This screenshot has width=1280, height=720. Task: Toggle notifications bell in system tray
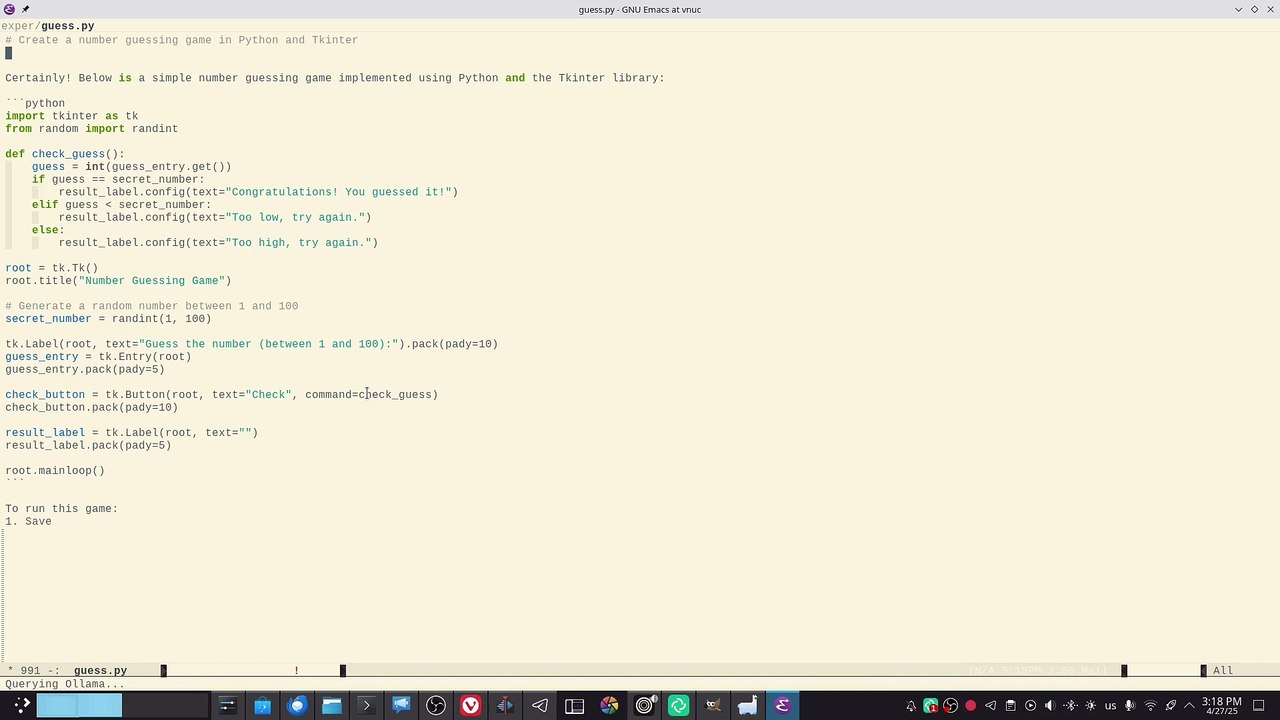point(911,706)
